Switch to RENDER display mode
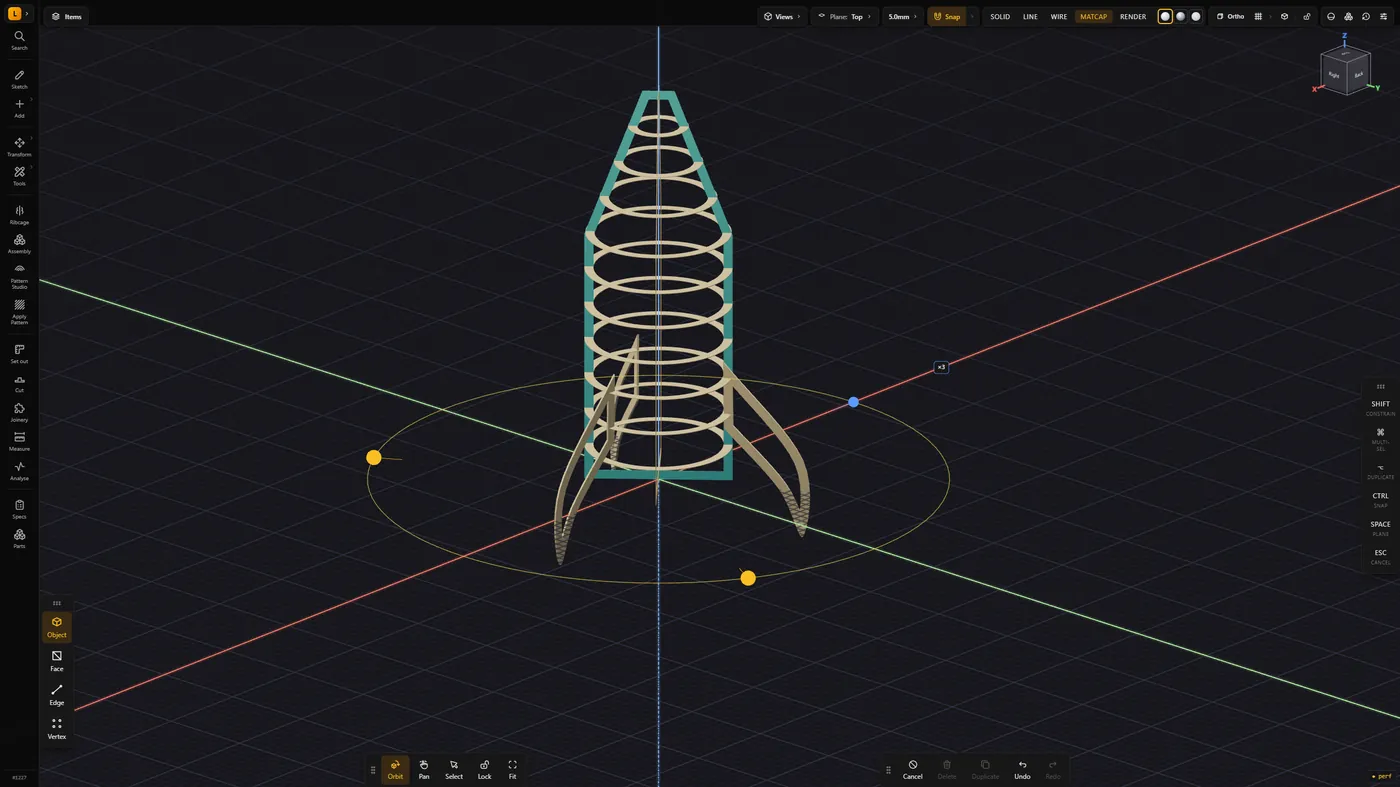This screenshot has height=787, width=1400. click(1133, 17)
